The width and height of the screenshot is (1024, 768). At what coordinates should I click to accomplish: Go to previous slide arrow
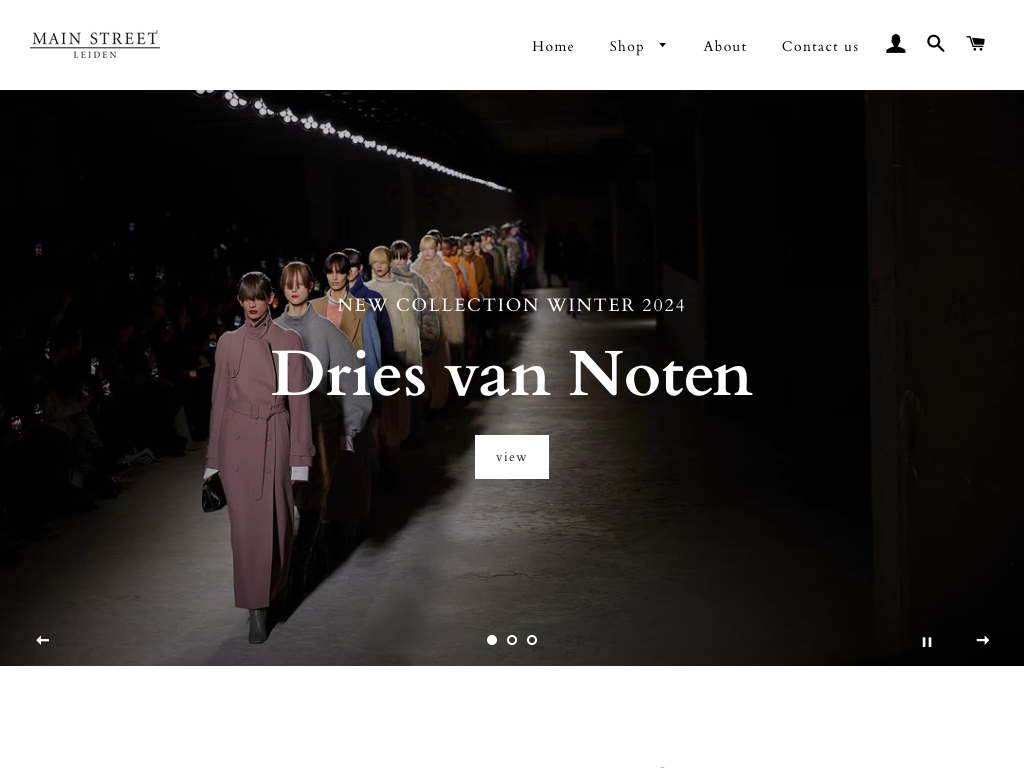click(42, 640)
